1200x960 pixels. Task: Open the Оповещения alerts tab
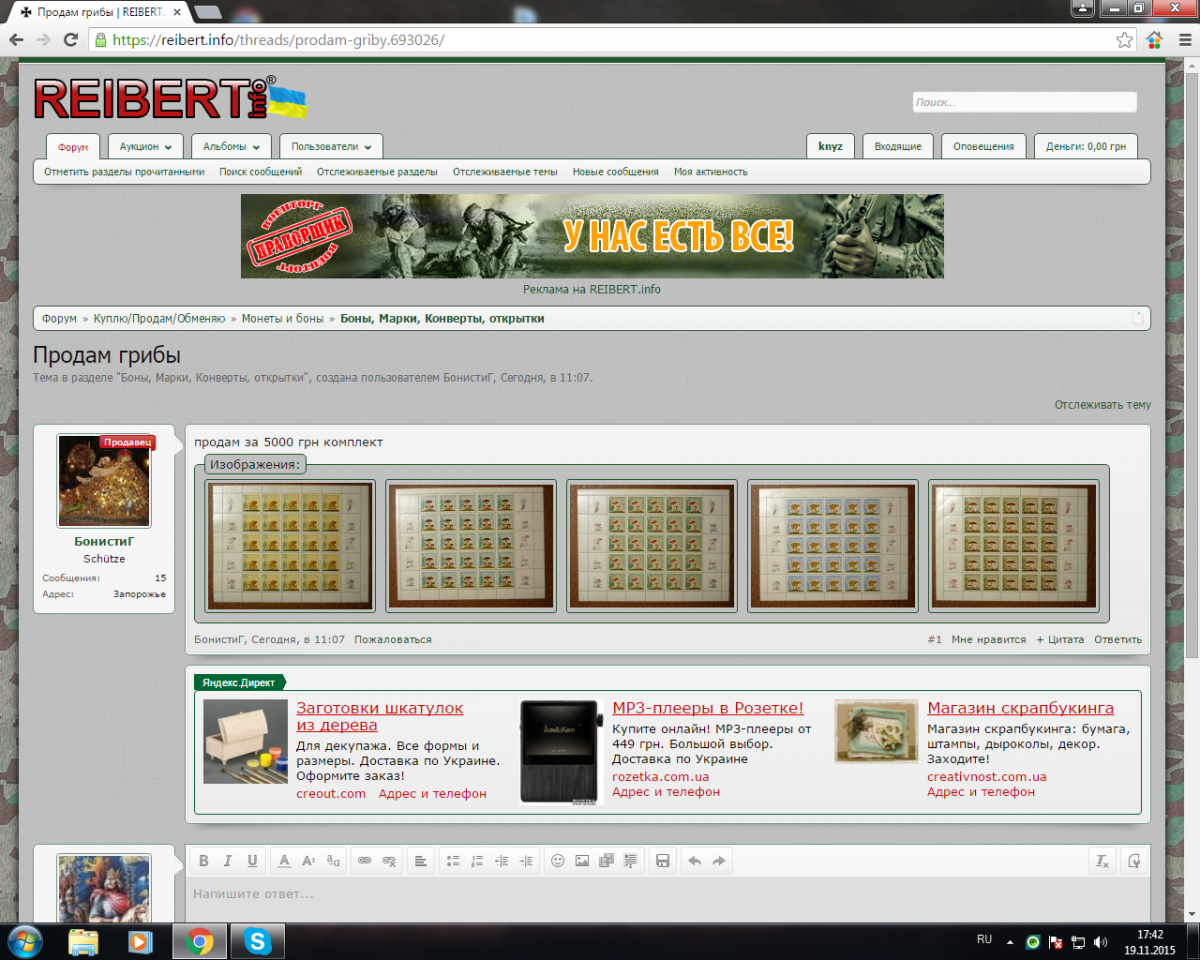tap(983, 146)
